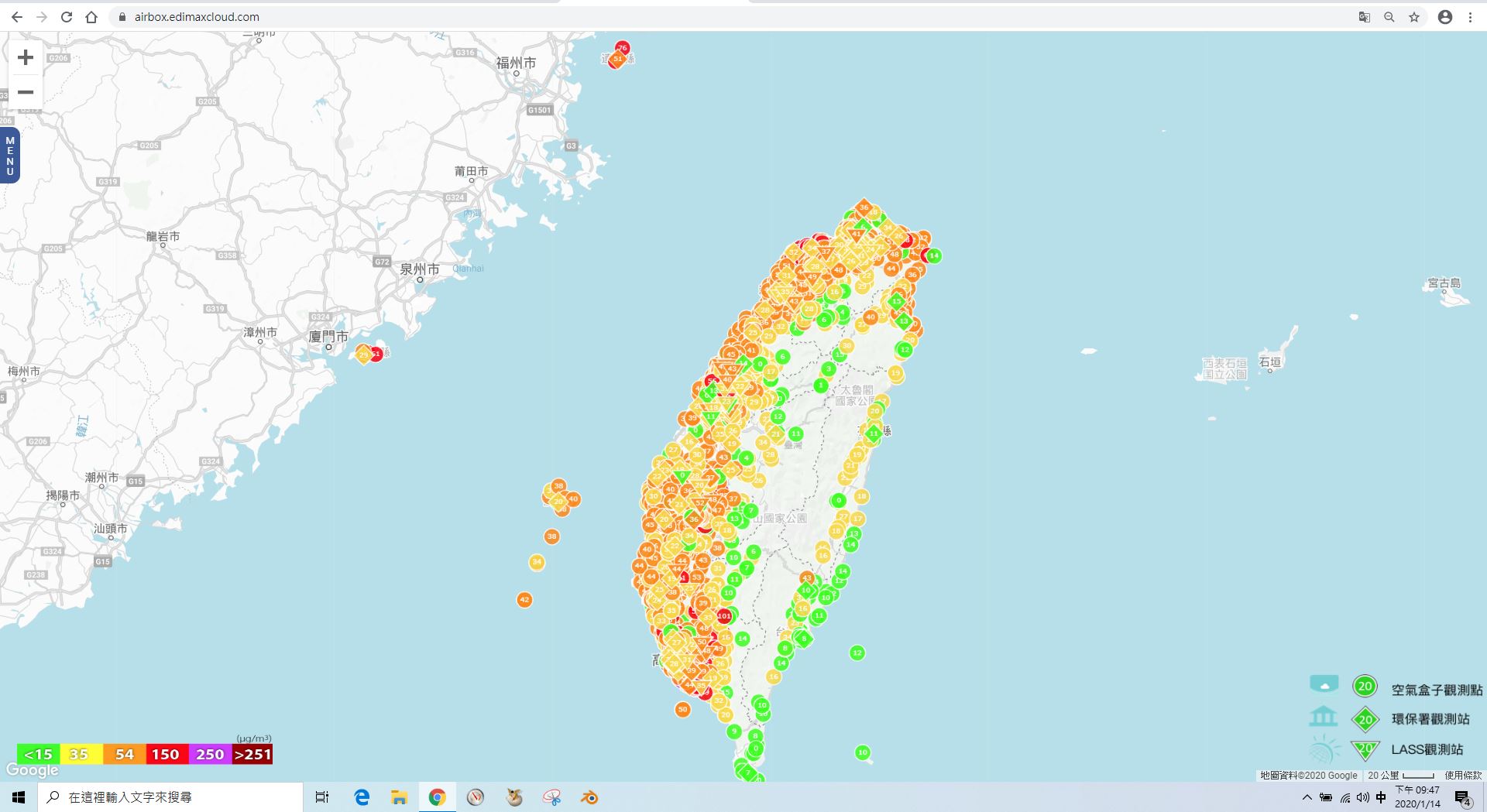Open 使用條款 terms of use link
This screenshot has height=812, width=1487.
[x=1463, y=775]
